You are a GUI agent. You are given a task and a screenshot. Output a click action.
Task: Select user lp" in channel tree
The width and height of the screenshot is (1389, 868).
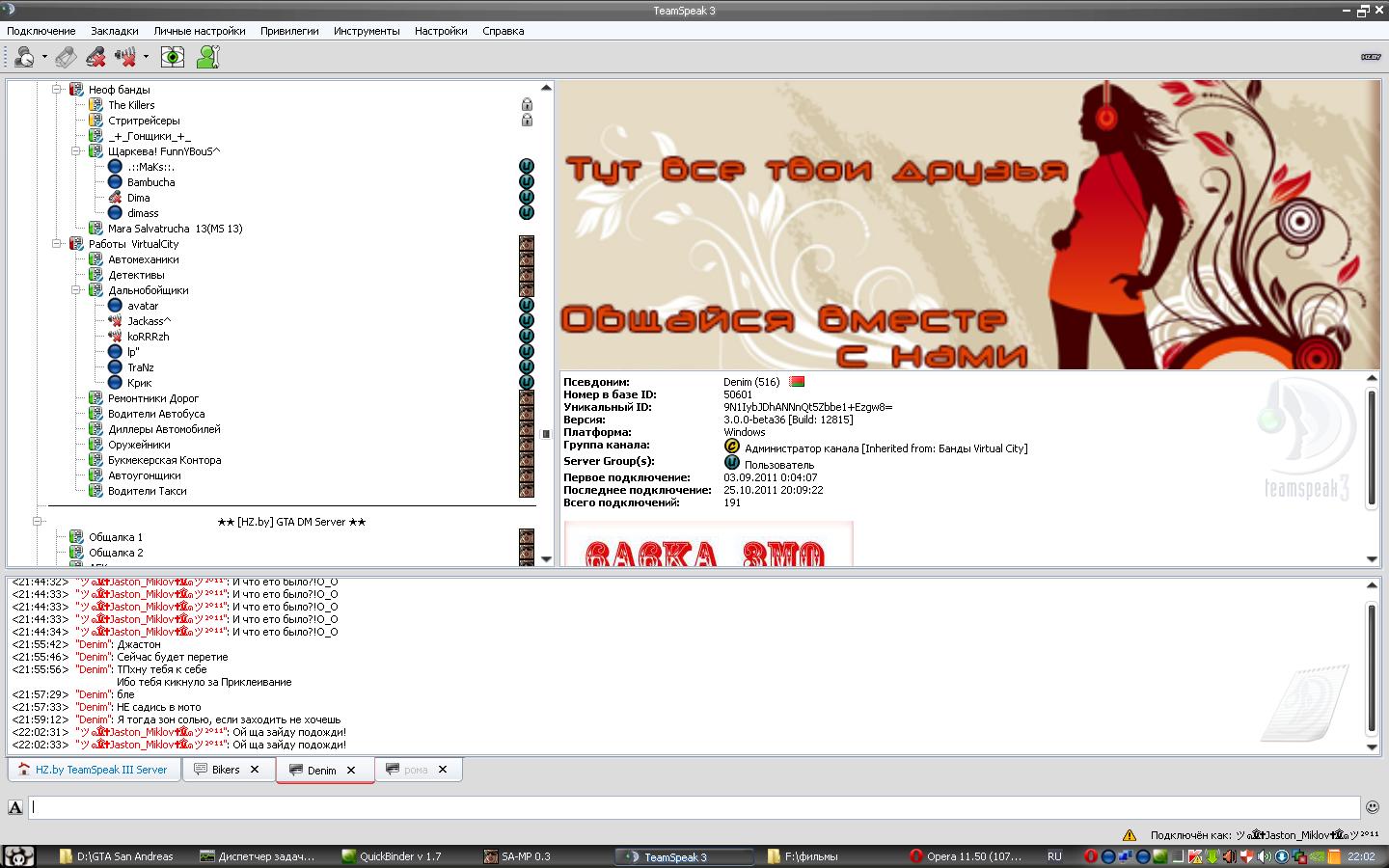pos(133,352)
